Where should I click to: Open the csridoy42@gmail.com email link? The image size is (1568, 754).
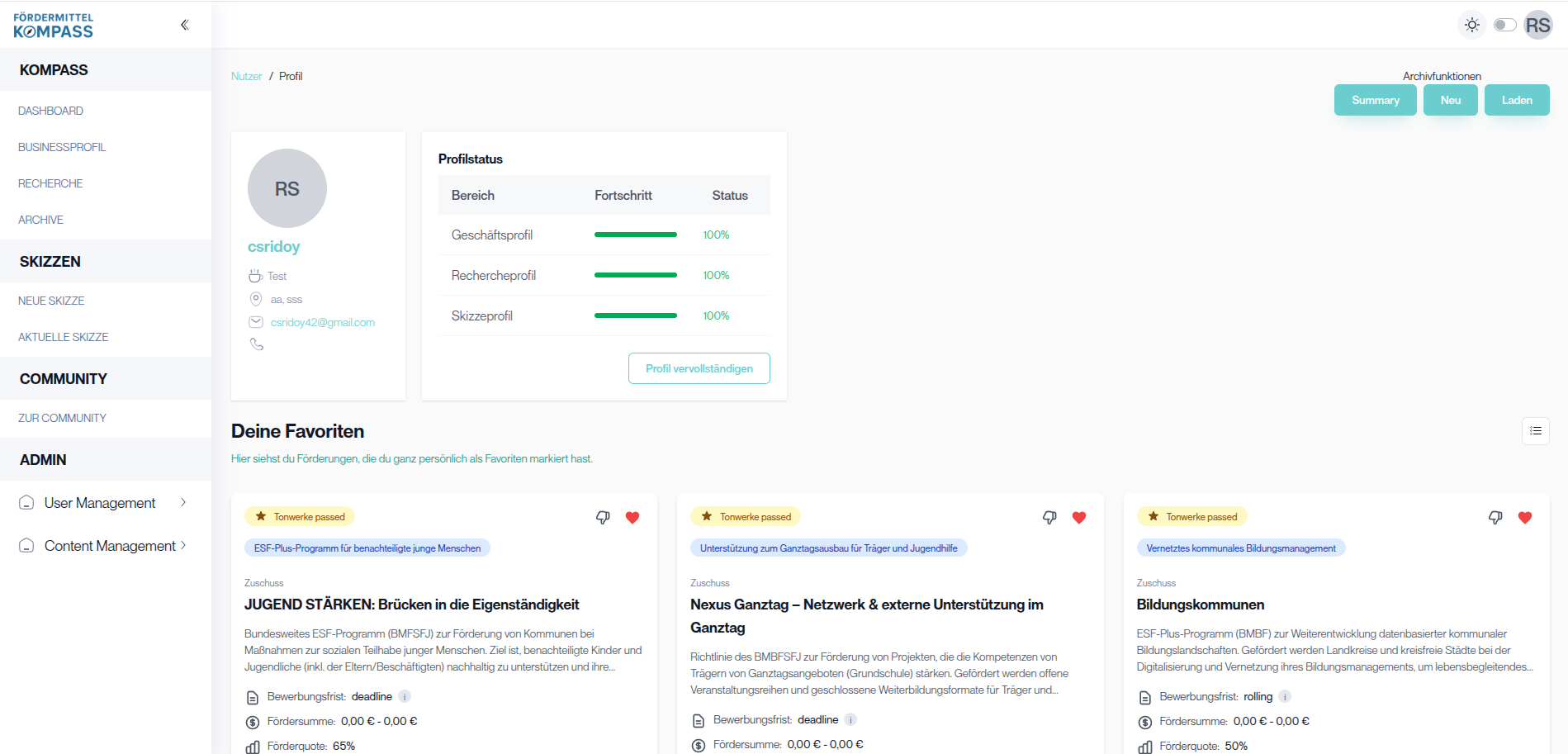pos(322,322)
